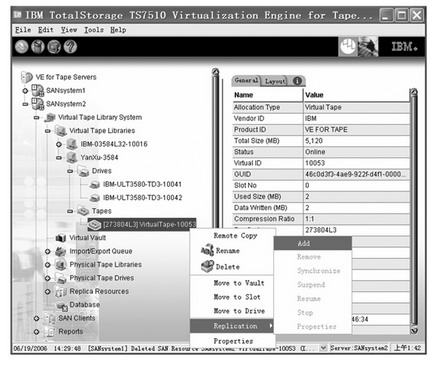
Task: Click the properties table scroll-down arrow
Action: coord(414,330)
